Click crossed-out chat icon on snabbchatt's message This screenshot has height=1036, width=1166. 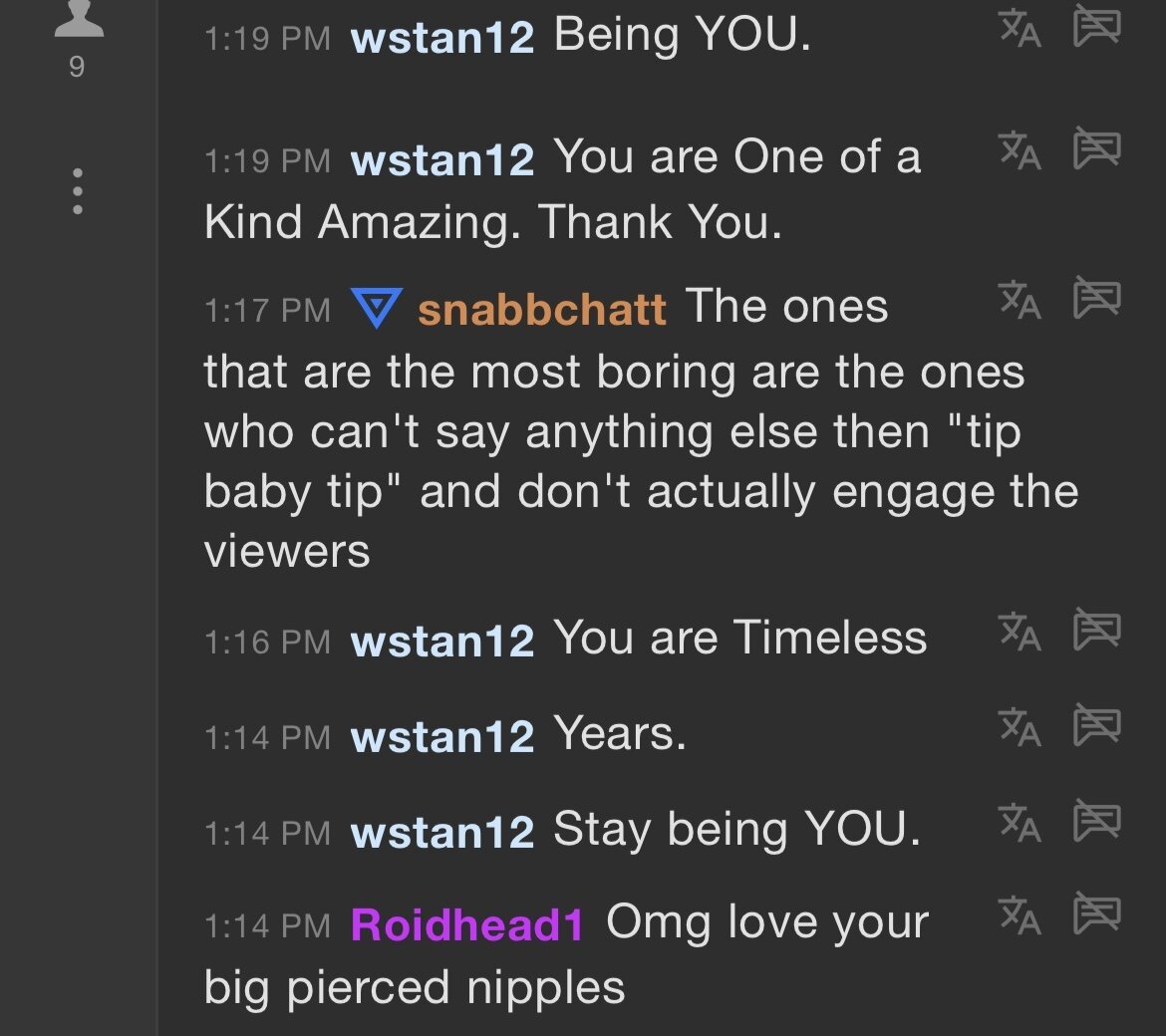[x=1096, y=298]
